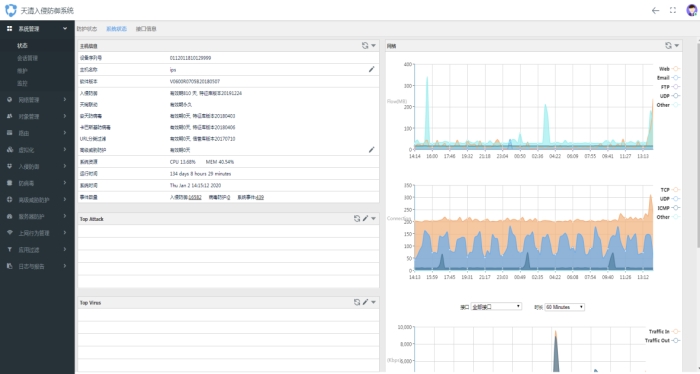Screen dimensions: 700x374
Task: Open the 路由 sidebar menu label
Action: pyautogui.click(x=24, y=133)
